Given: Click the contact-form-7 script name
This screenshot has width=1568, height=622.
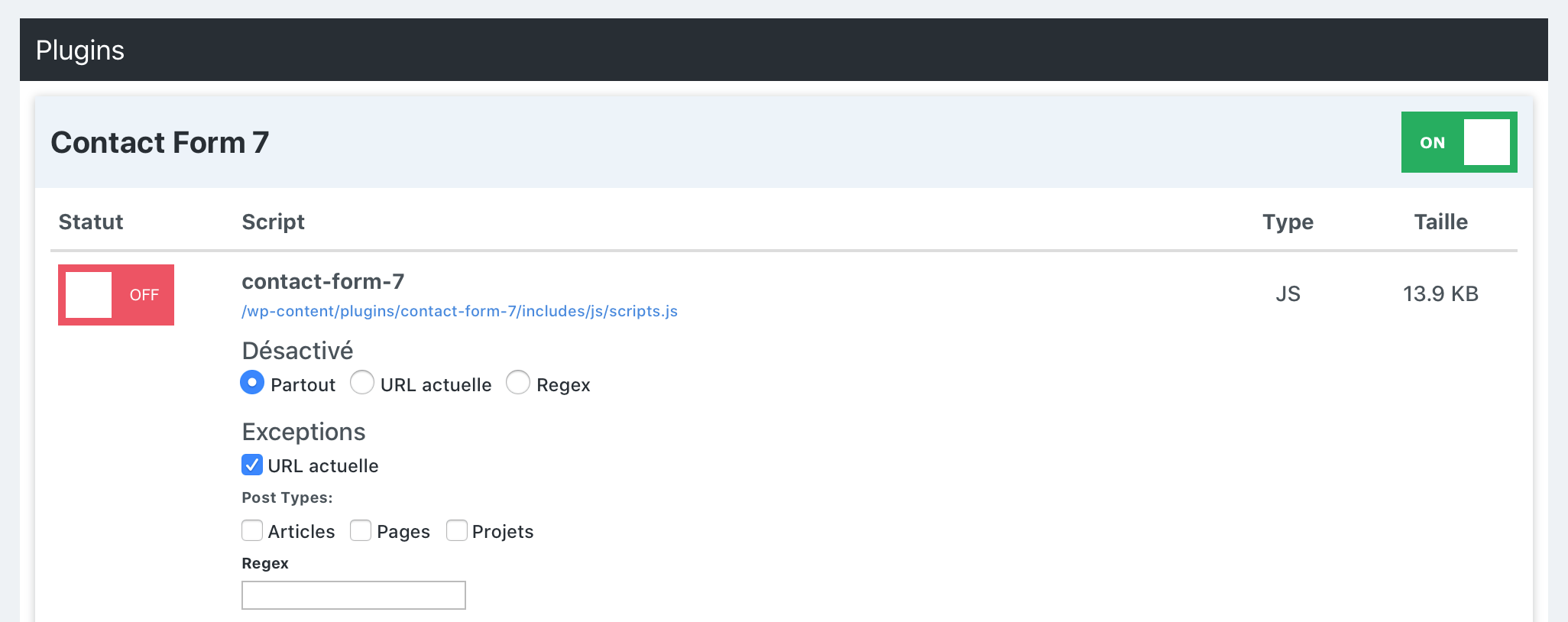Looking at the screenshot, I should pyautogui.click(x=323, y=281).
